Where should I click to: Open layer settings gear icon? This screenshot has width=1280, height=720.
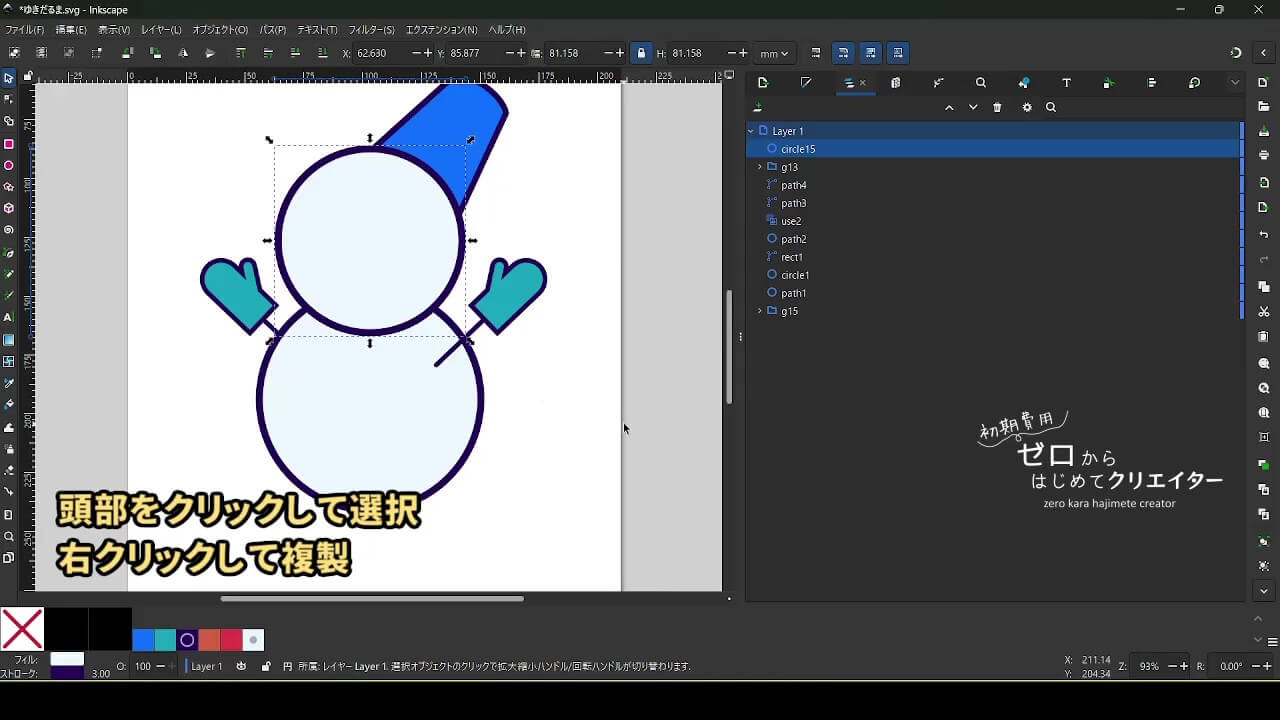1027,108
